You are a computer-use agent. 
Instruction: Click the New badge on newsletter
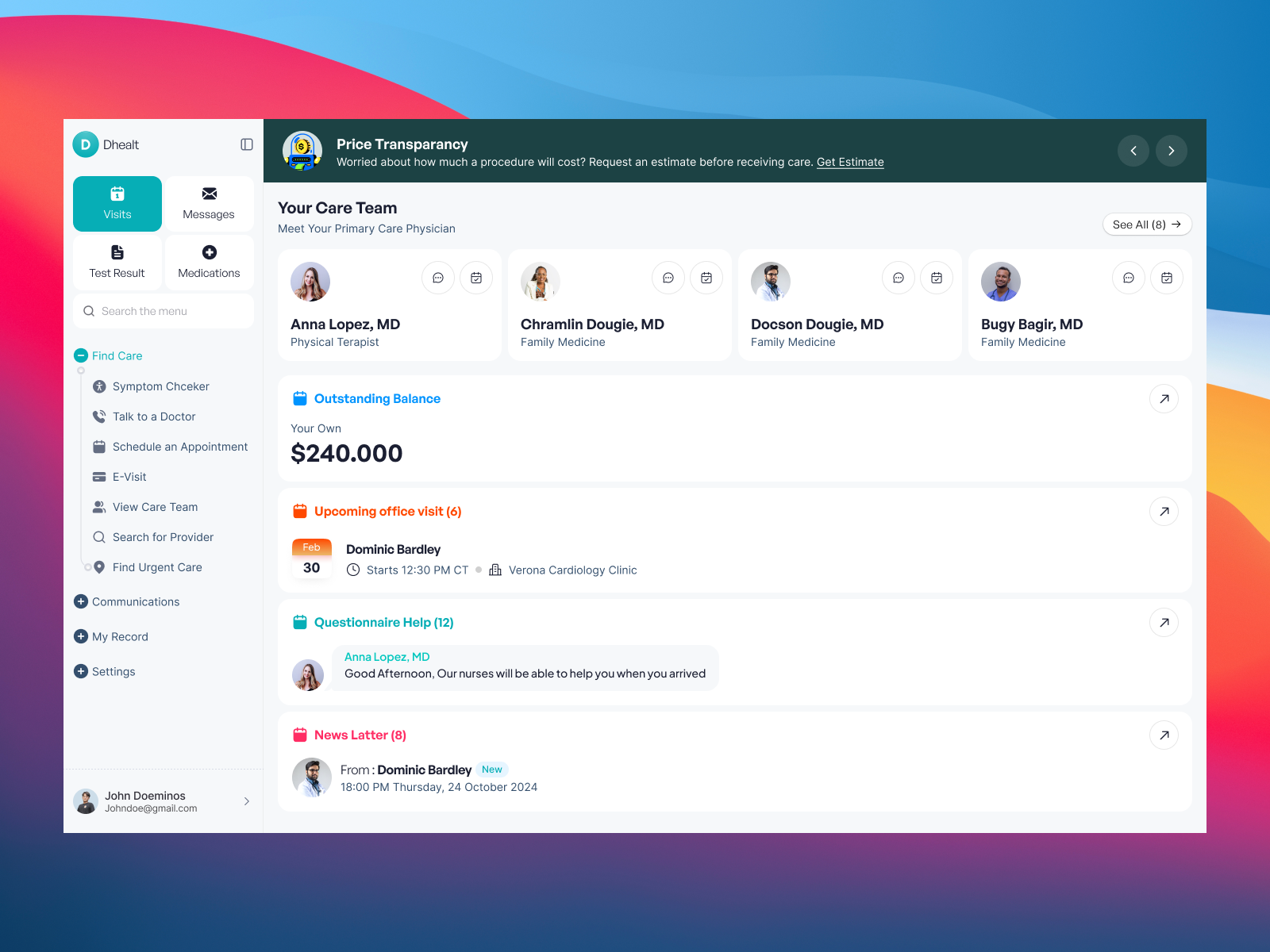(x=492, y=770)
